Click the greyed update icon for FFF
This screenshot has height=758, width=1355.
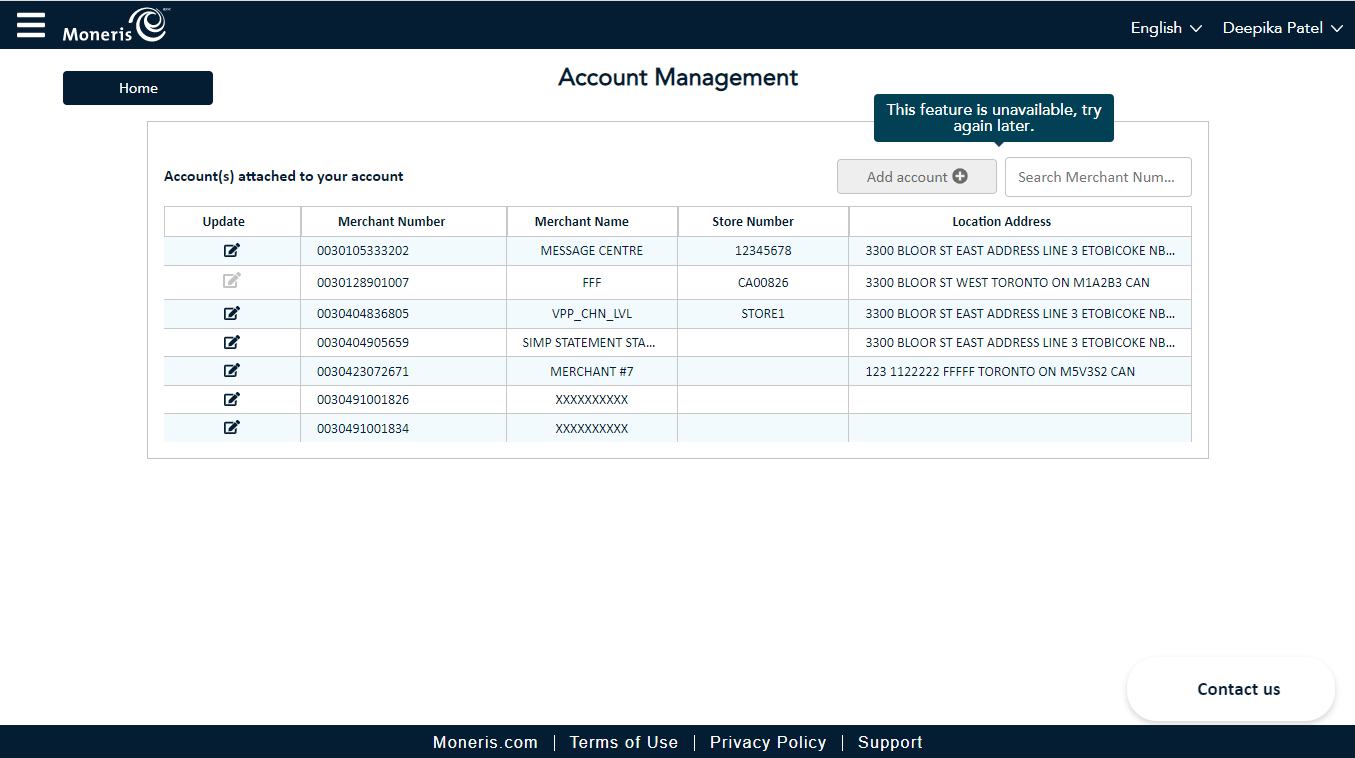232,281
